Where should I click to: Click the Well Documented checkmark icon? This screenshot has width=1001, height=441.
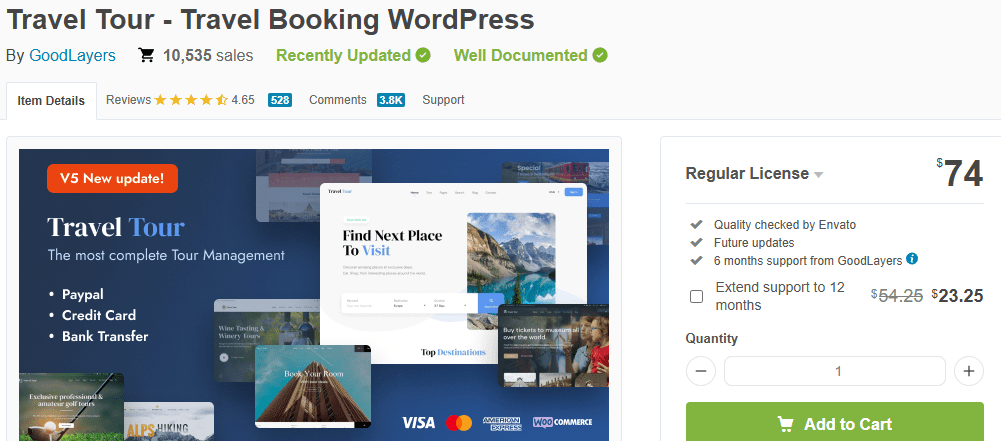pyautogui.click(x=599, y=56)
